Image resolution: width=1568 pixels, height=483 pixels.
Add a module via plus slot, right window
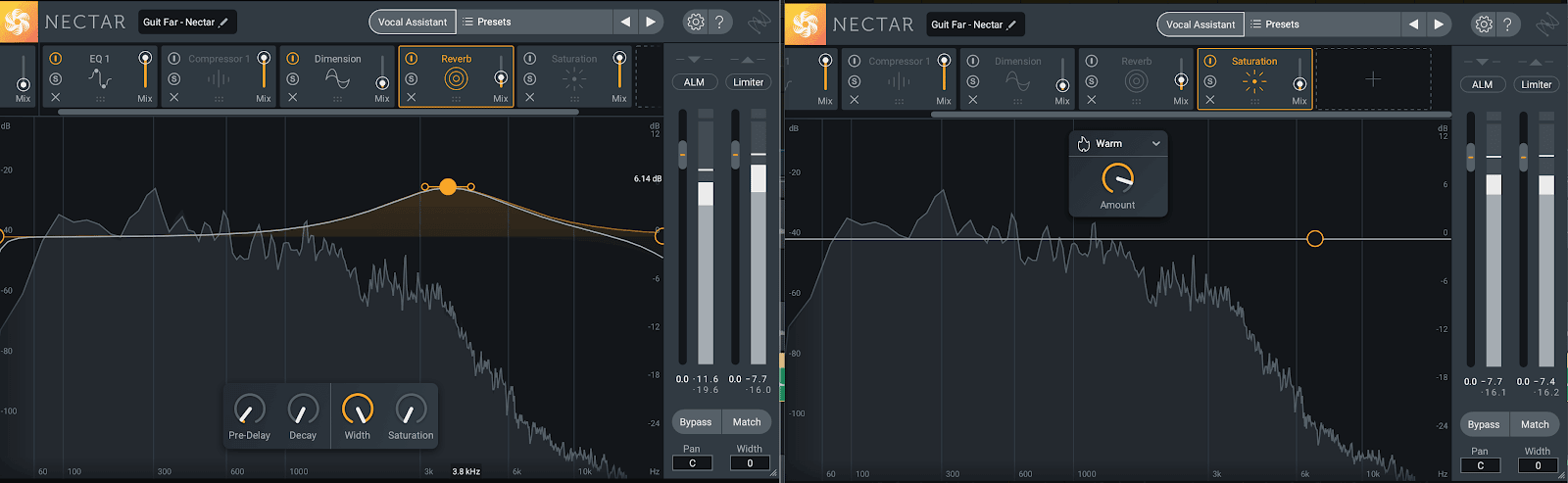tap(1373, 78)
